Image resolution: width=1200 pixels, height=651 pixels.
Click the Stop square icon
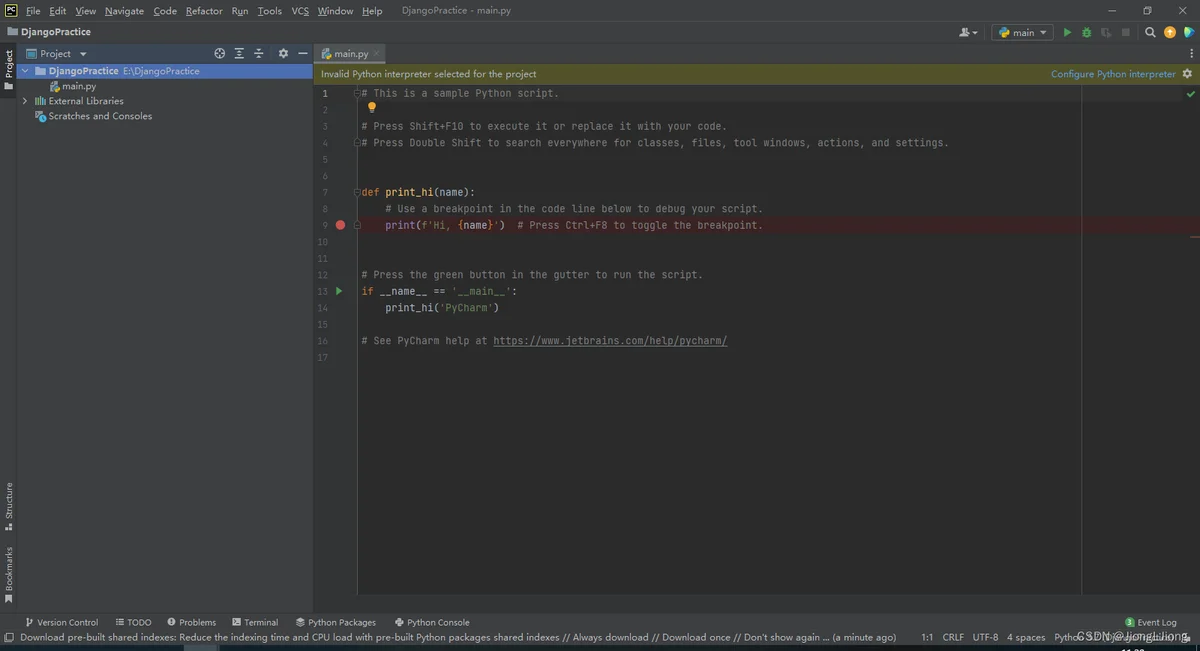[x=1126, y=32]
